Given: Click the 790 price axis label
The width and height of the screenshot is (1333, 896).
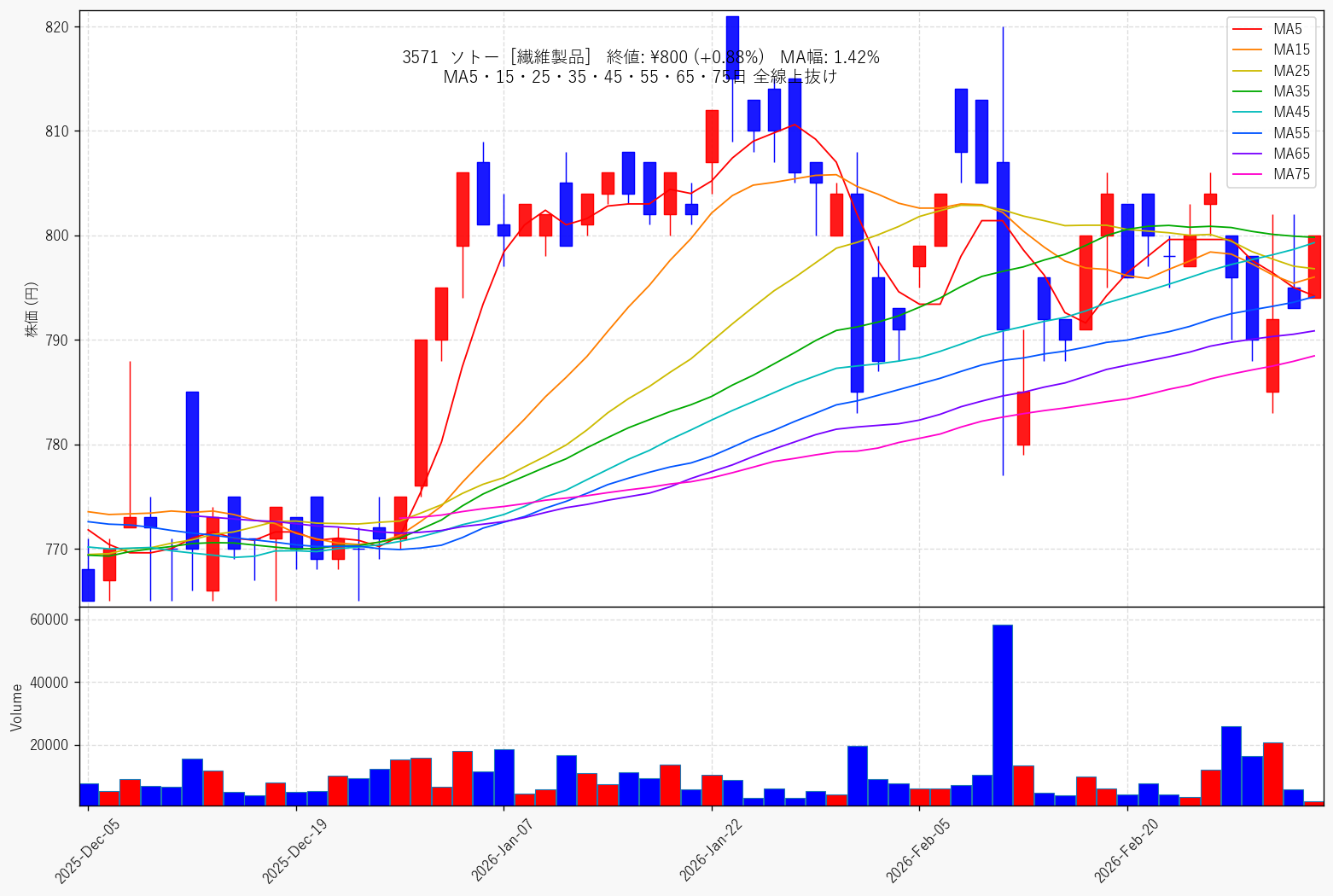Looking at the screenshot, I should click(x=56, y=340).
